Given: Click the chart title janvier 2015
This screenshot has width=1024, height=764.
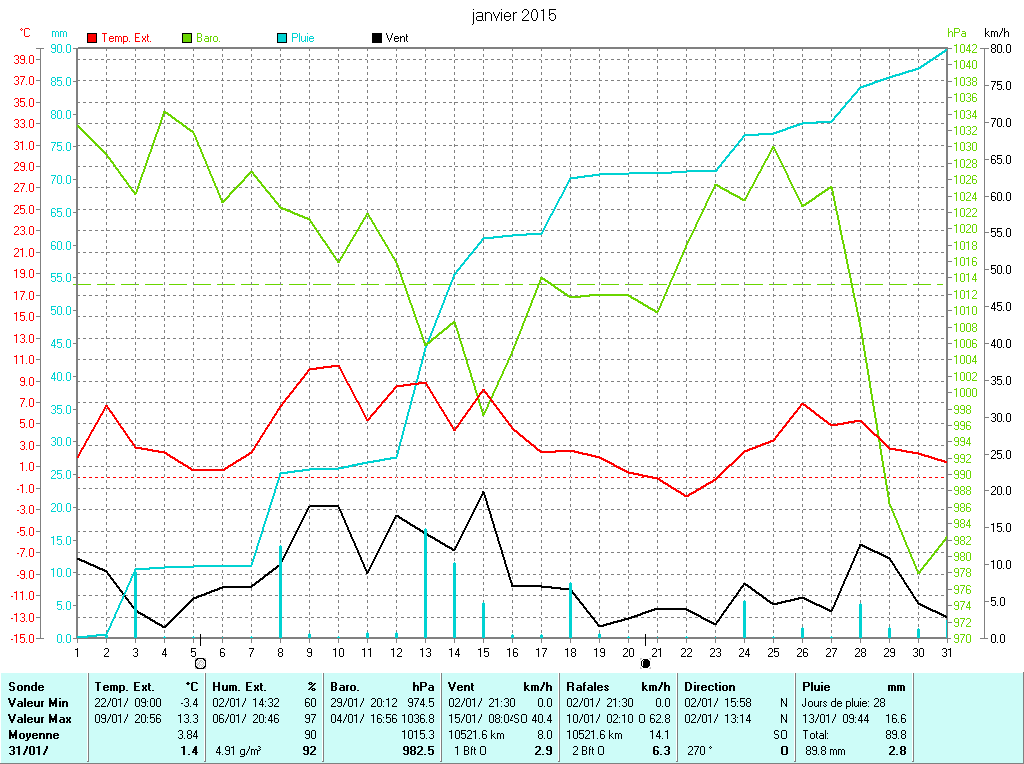Looking at the screenshot, I should click(x=514, y=16).
